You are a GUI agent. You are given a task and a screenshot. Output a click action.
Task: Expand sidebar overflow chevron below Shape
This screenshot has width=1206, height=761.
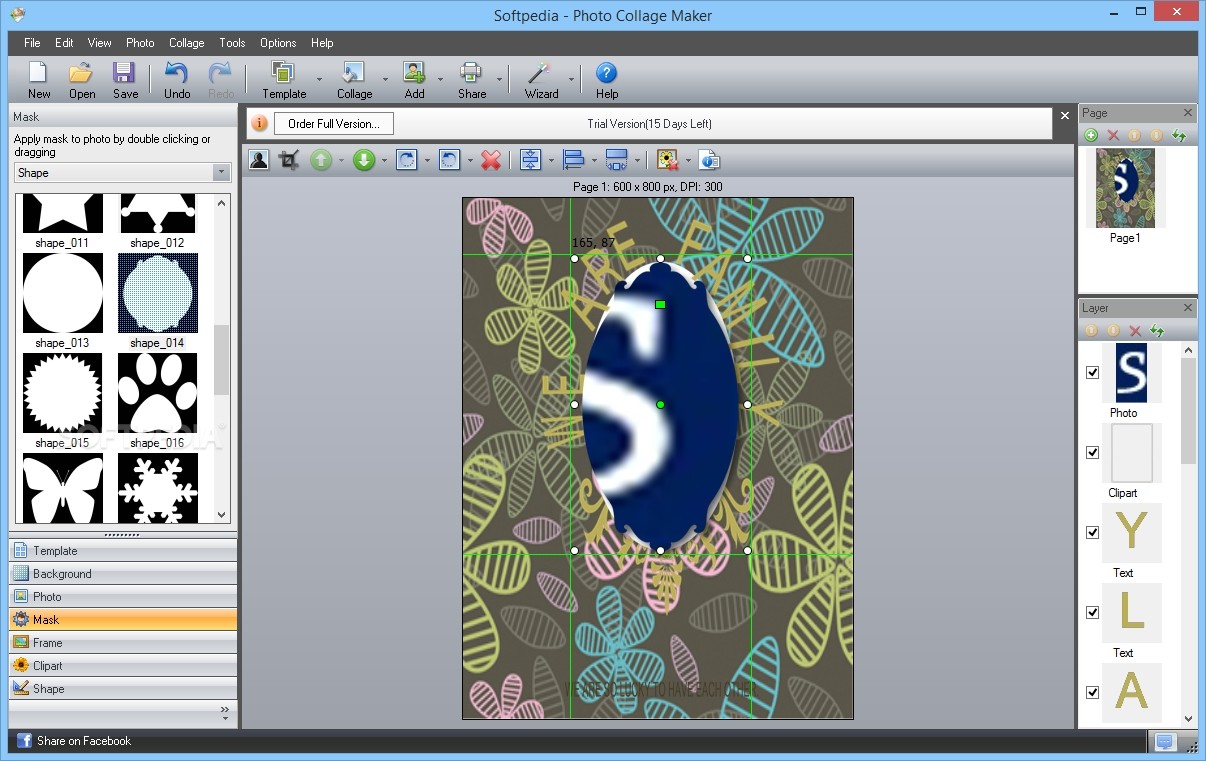click(x=224, y=713)
